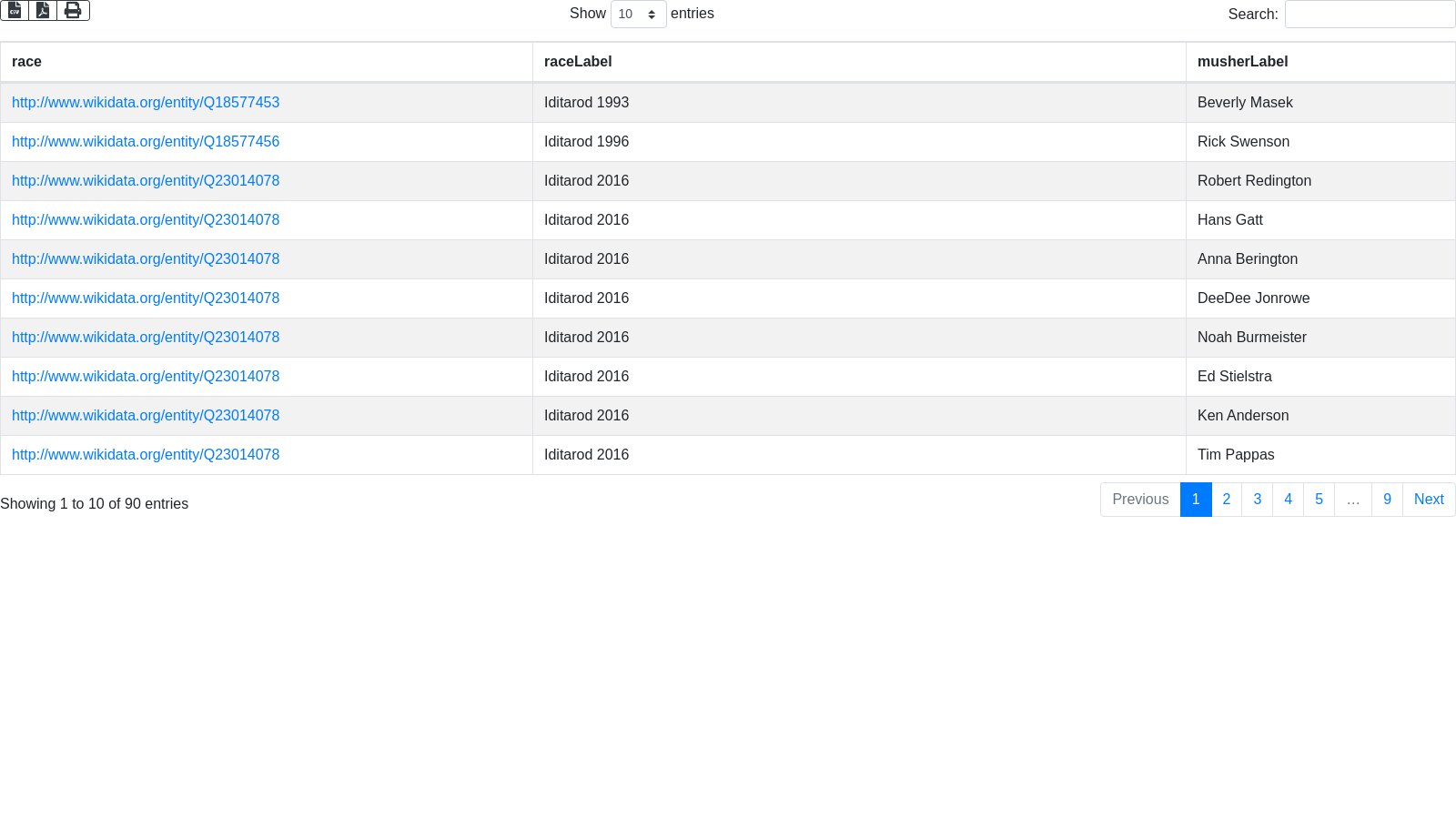Click Iditarod 2016 in Tim Pappas row
This screenshot has width=1456, height=819.
click(x=587, y=455)
